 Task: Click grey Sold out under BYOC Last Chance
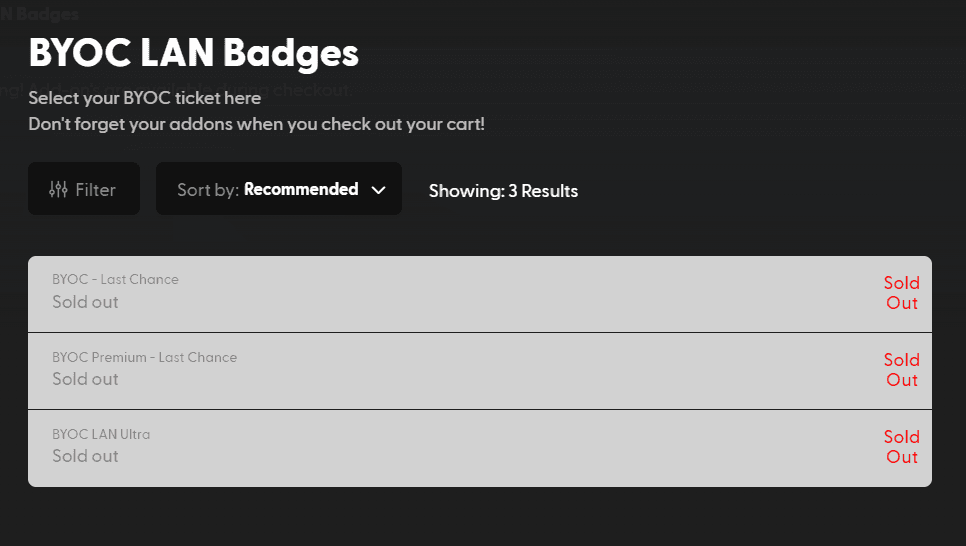(85, 302)
